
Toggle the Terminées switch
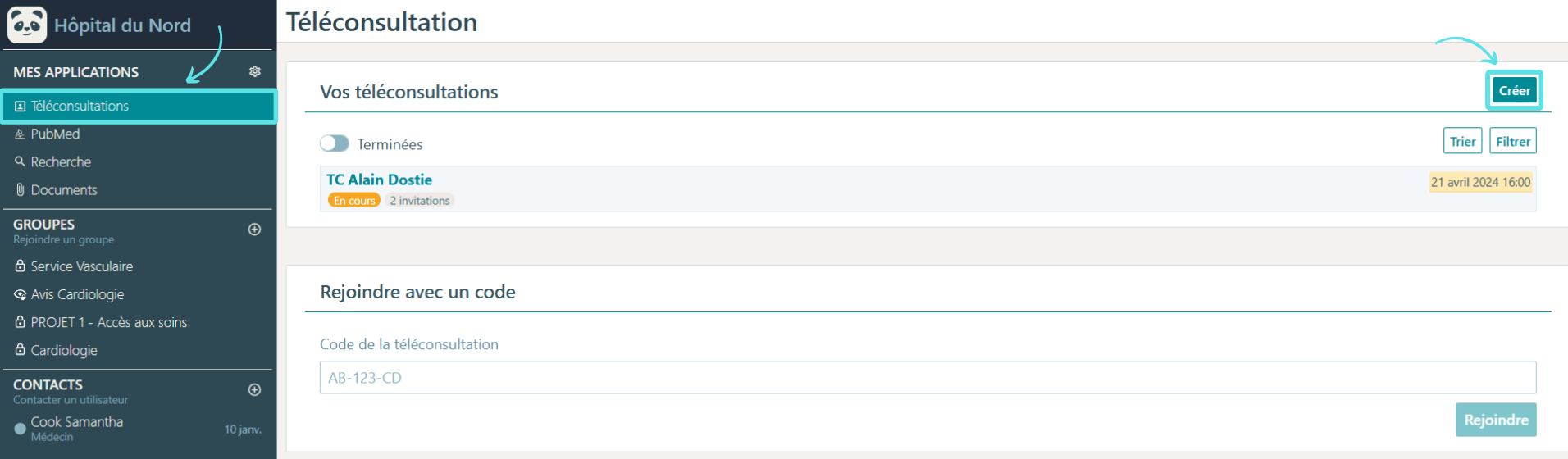[335, 143]
